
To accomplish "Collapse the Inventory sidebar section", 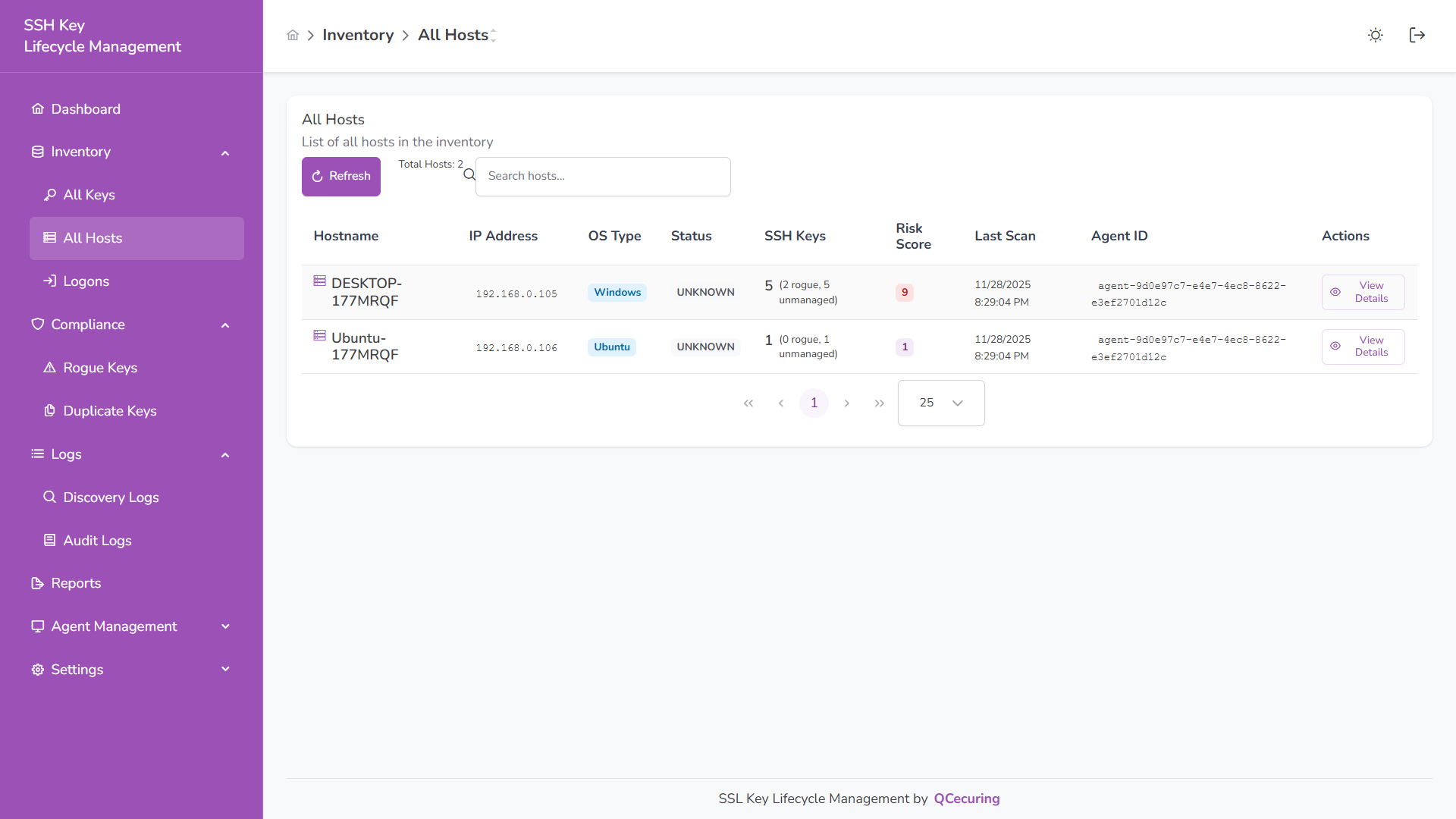I will pos(225,152).
